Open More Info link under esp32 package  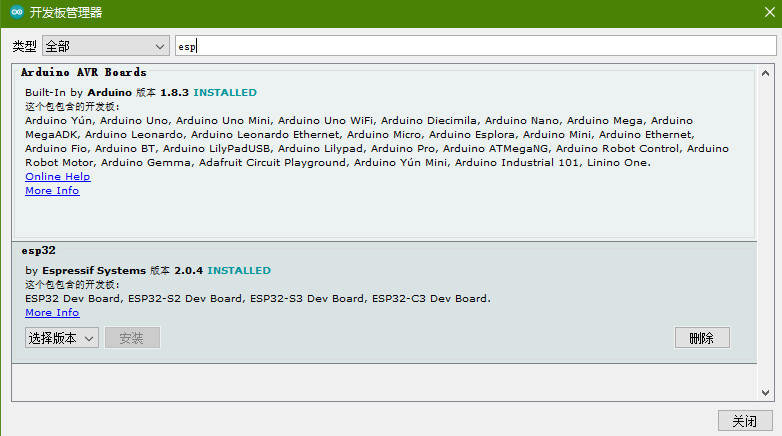tap(52, 312)
